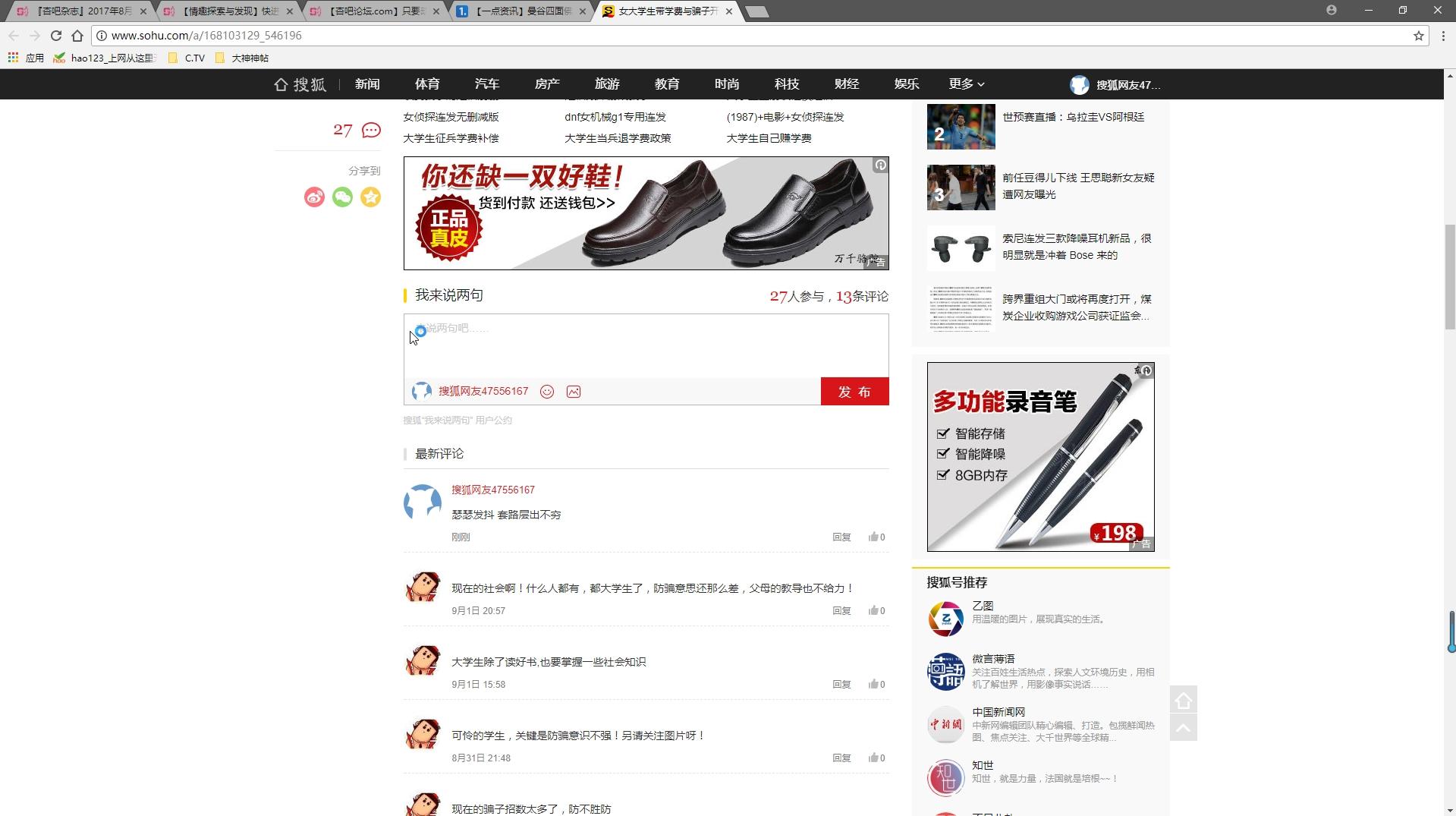Viewport: 1456px width, 816px height.
Task: Click the Sohu home logo
Action: tap(300, 84)
